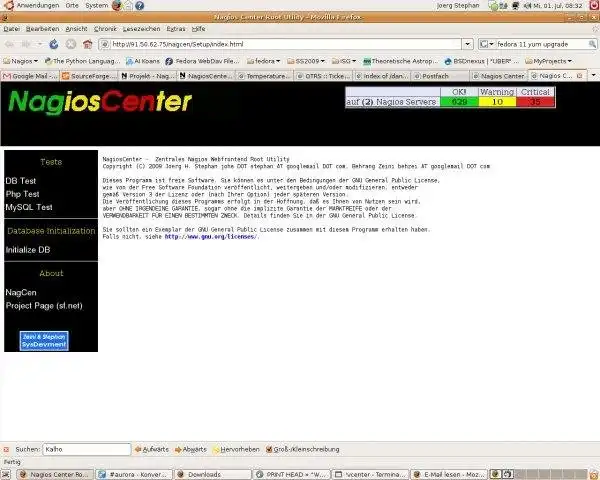Screen dimensions: 600x480
Task: Open the navigation history dropdown arrow
Action: click(39, 44)
